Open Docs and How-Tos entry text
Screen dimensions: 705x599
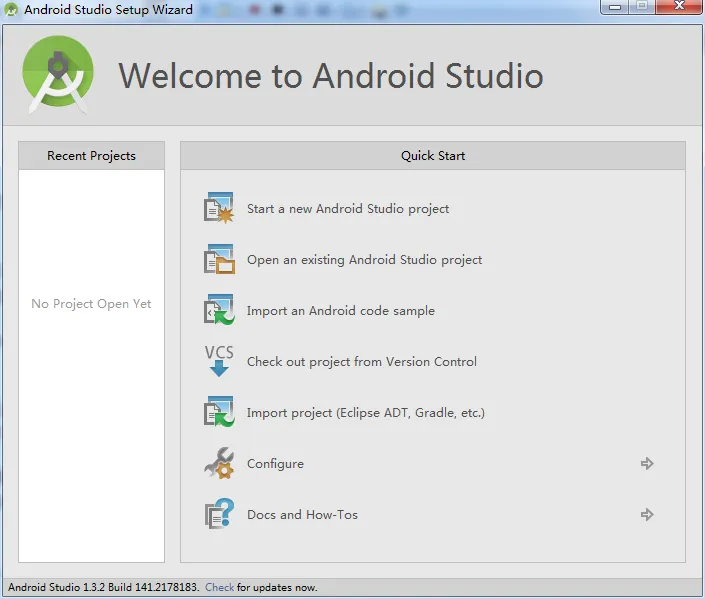(302, 515)
